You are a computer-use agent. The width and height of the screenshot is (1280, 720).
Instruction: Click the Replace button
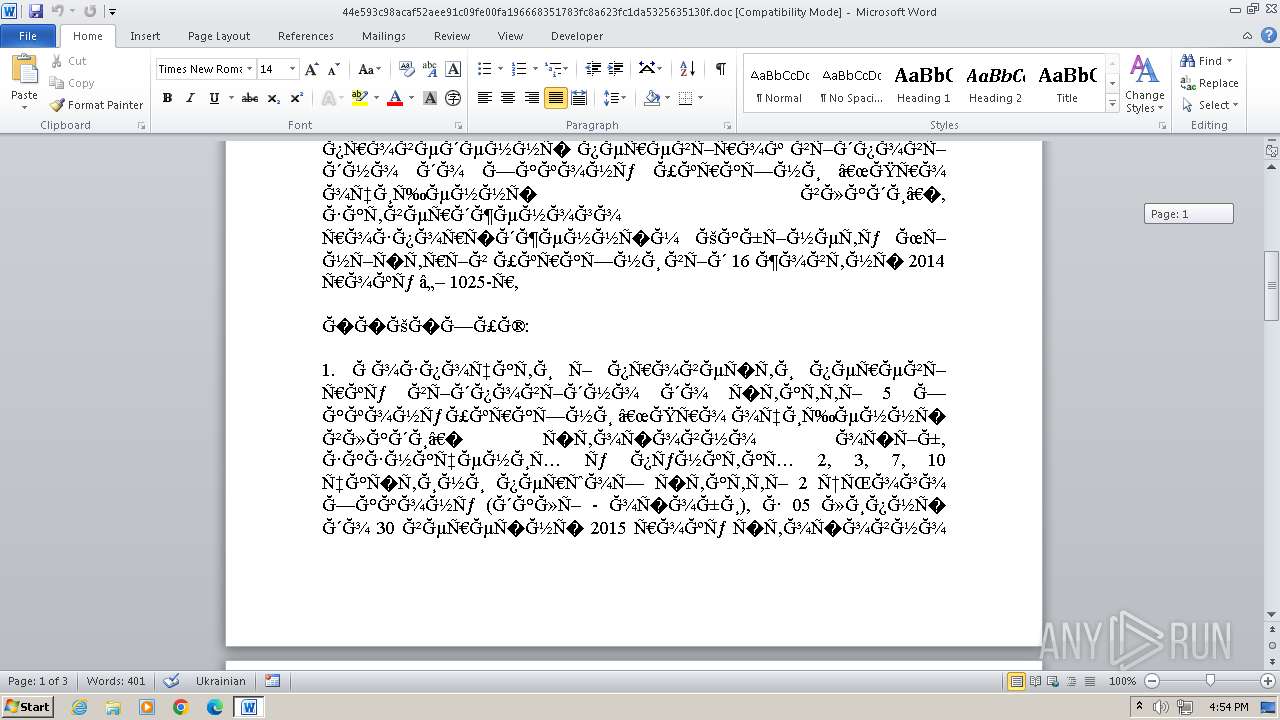(x=1209, y=83)
